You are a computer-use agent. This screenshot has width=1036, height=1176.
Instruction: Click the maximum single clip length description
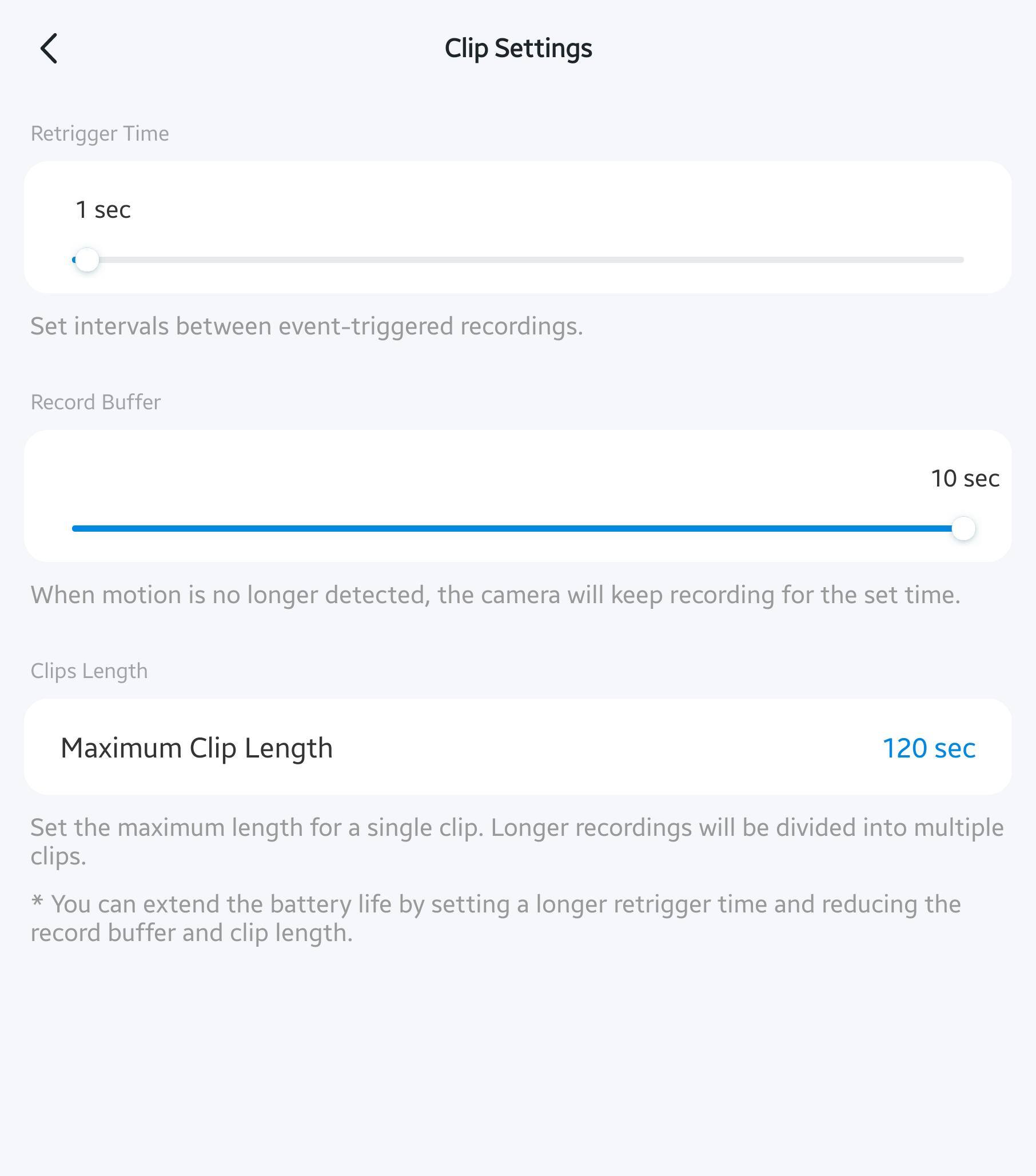pos(516,841)
